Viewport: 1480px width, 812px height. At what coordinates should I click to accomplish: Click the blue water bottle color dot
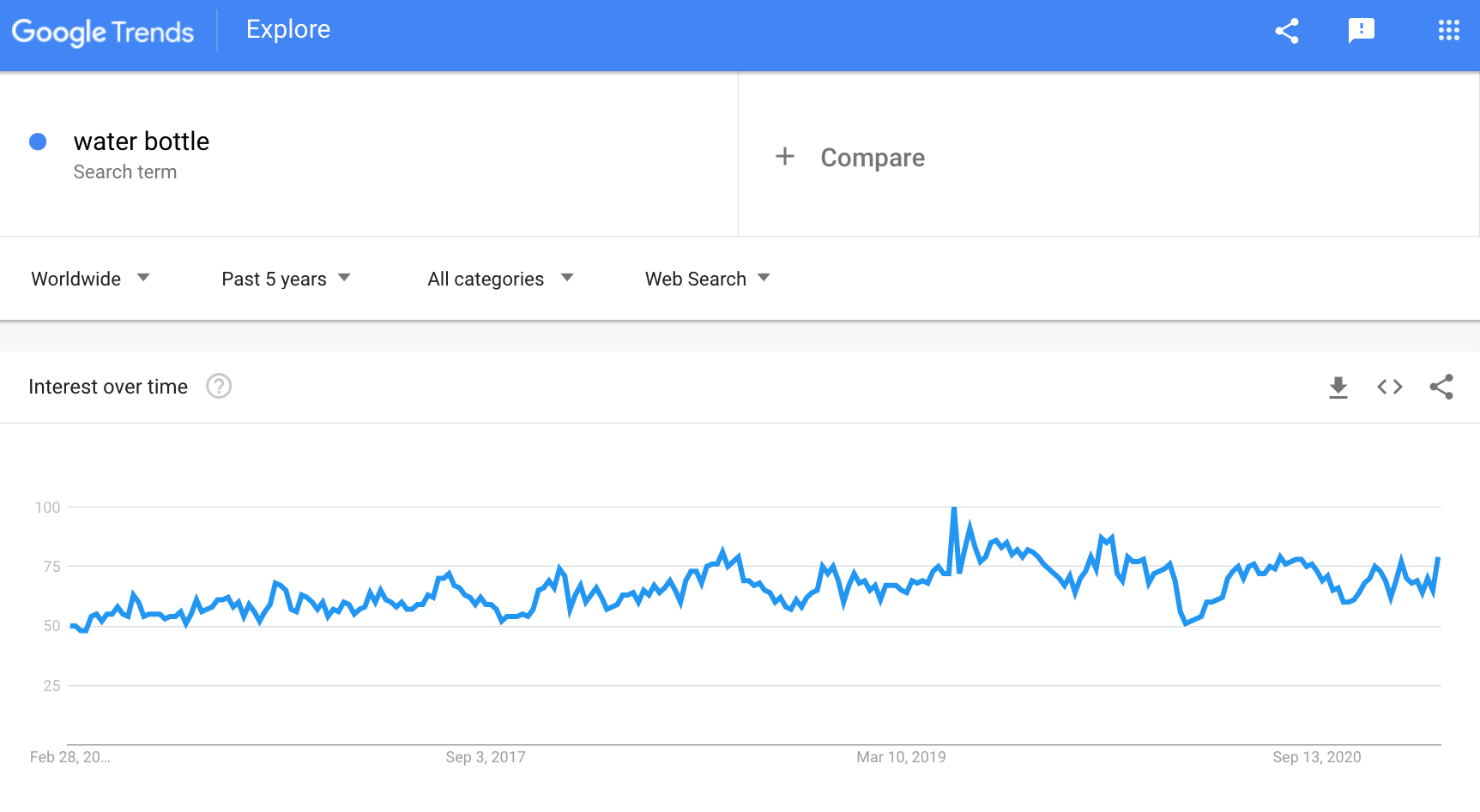[x=38, y=141]
